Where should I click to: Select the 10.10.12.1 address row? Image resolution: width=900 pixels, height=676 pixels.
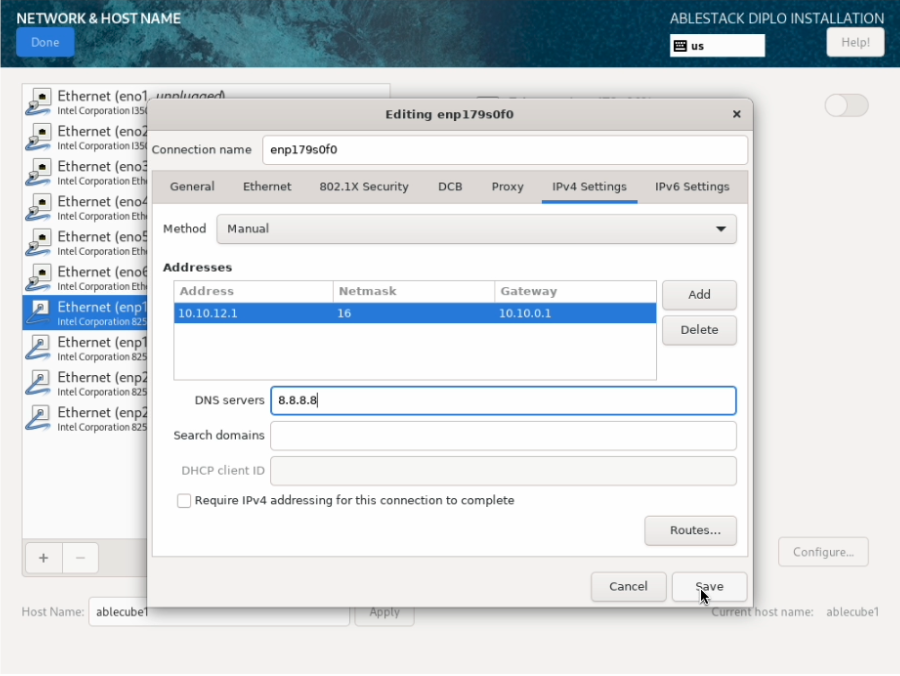[414, 314]
